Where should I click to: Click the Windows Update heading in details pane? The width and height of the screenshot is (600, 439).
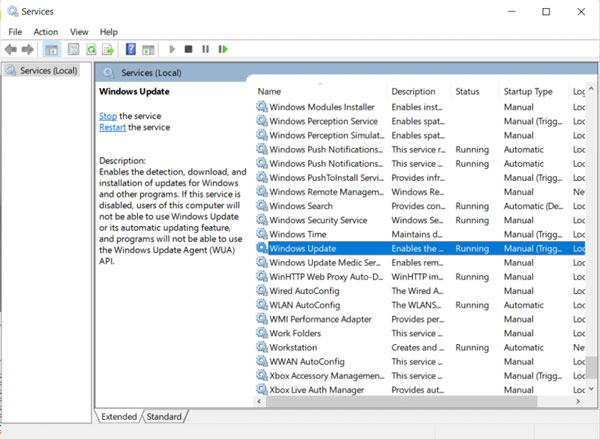(x=134, y=91)
